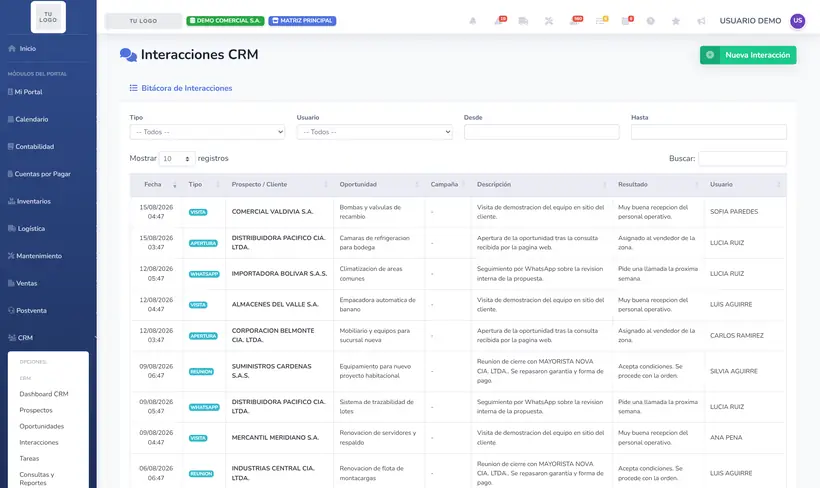Click the Buscar search field
The width and height of the screenshot is (820, 488).
click(x=743, y=158)
